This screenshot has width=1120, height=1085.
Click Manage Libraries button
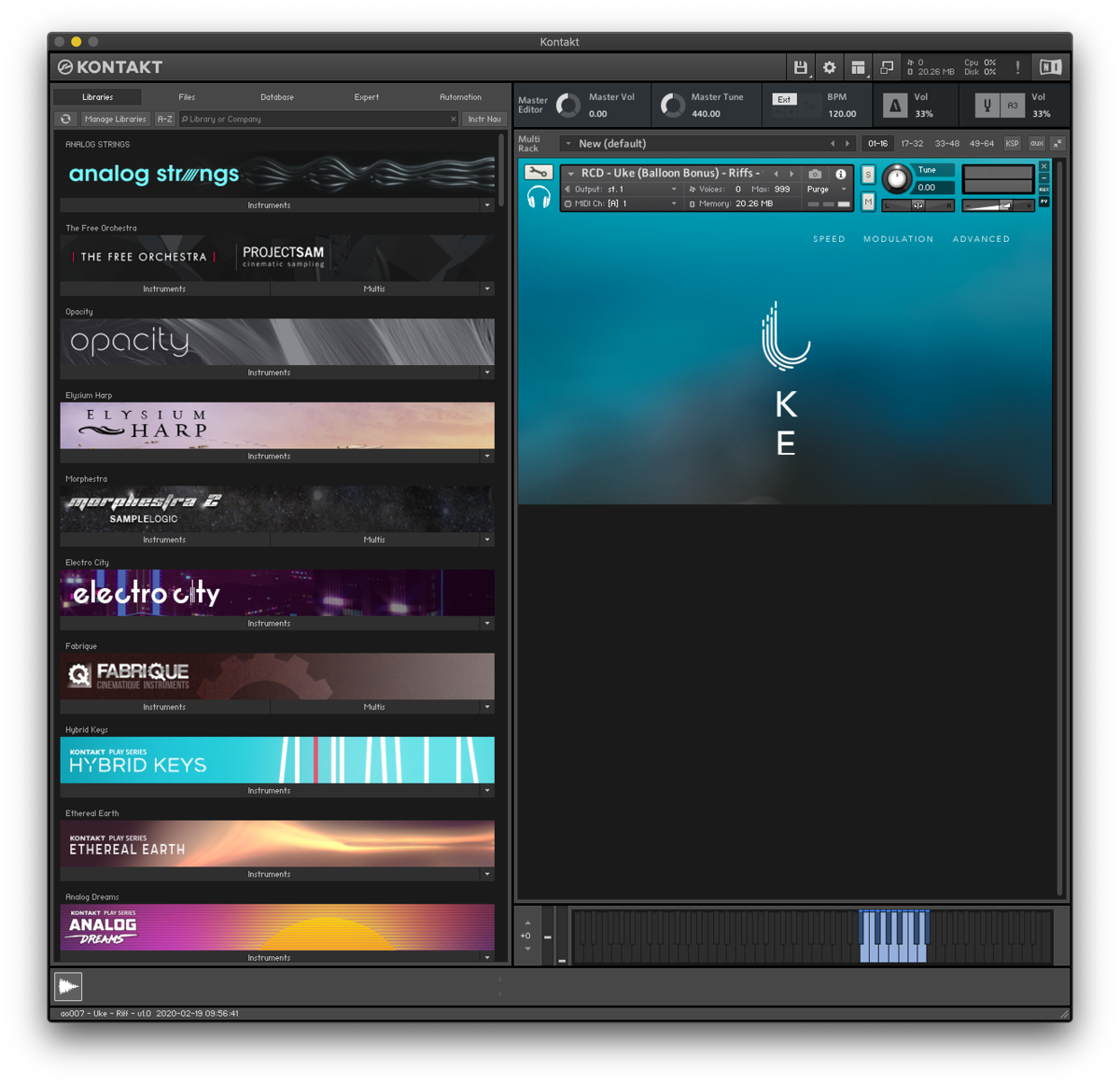click(115, 120)
